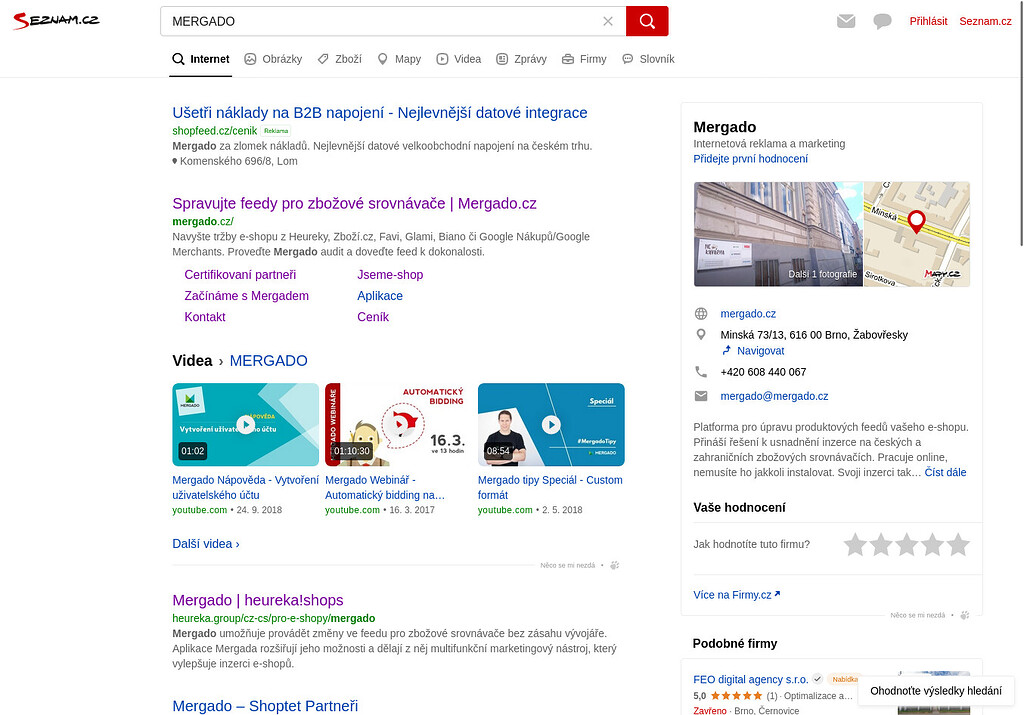Click Přihlásit login link
Image resolution: width=1024 pixels, height=715 pixels.
click(x=928, y=21)
